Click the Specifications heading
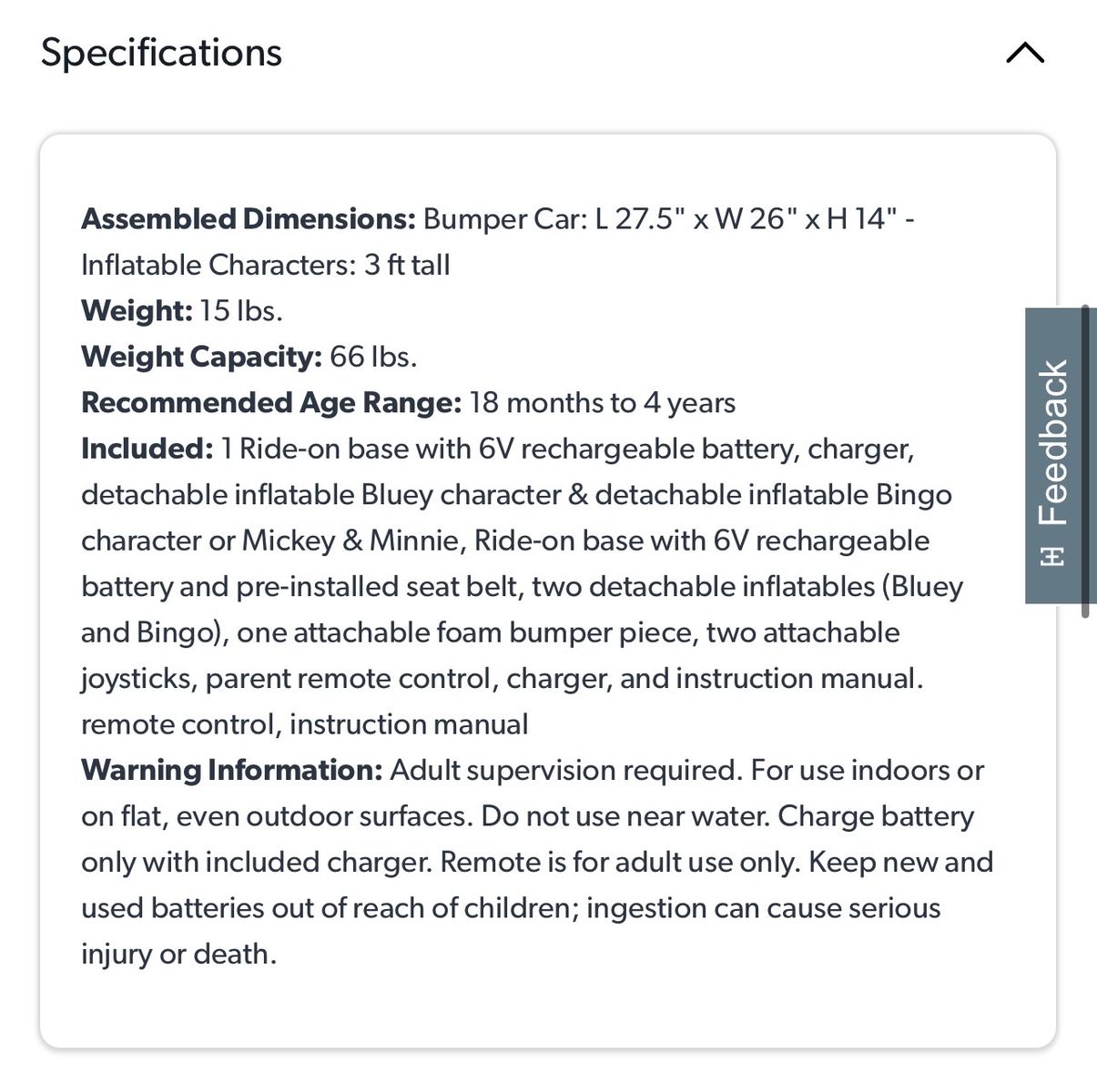 [x=161, y=53]
